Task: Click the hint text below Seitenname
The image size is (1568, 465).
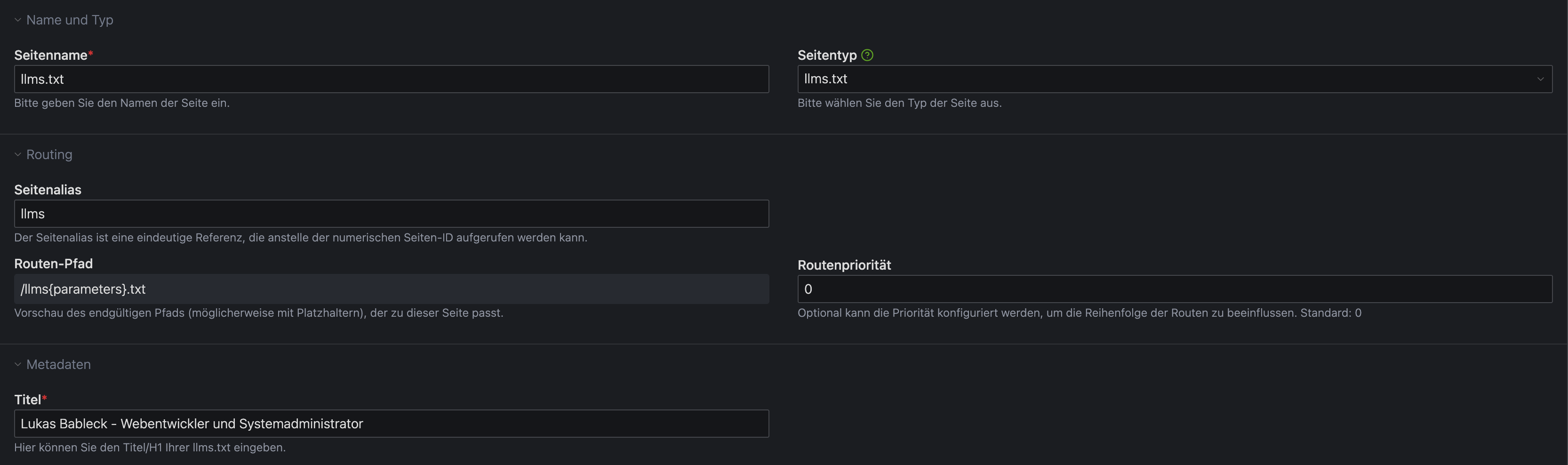Action: click(x=122, y=103)
